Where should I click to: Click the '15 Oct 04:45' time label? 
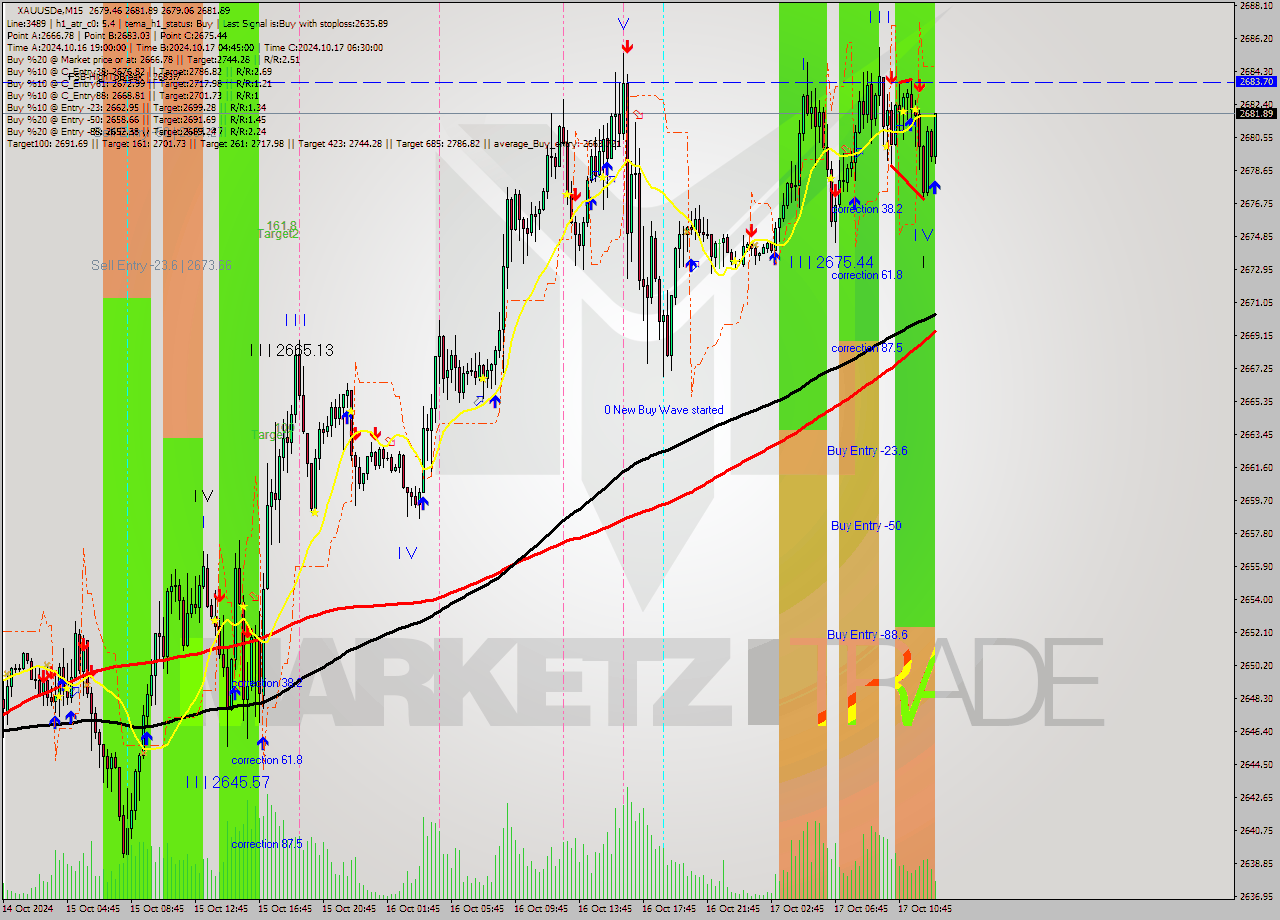point(93,909)
